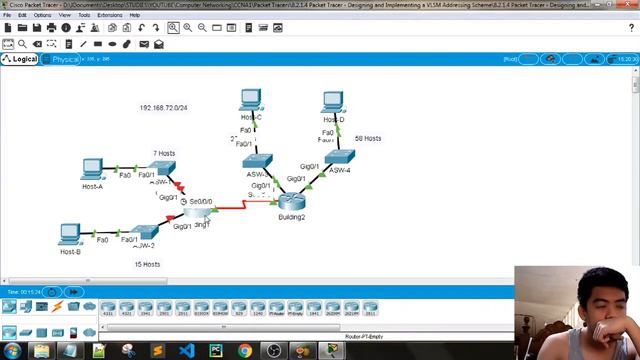Switch to the Physical workspace tab
The height and width of the screenshot is (360, 640).
[x=60, y=59]
